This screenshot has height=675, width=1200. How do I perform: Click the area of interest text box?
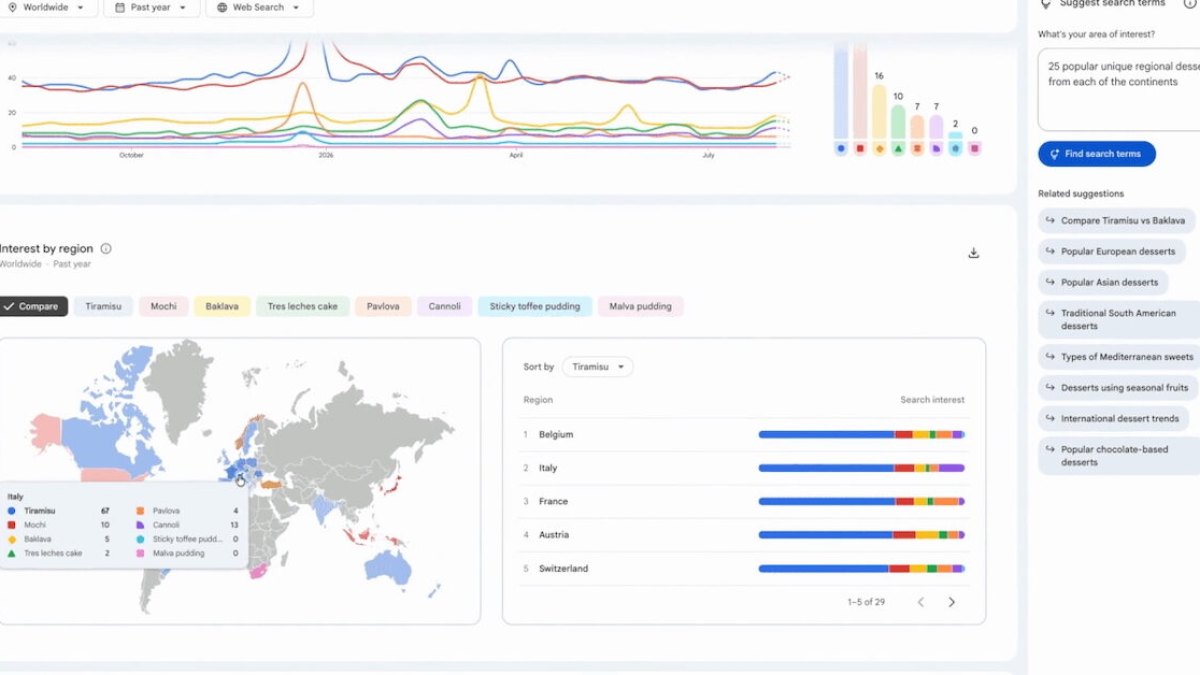[x=1118, y=90]
